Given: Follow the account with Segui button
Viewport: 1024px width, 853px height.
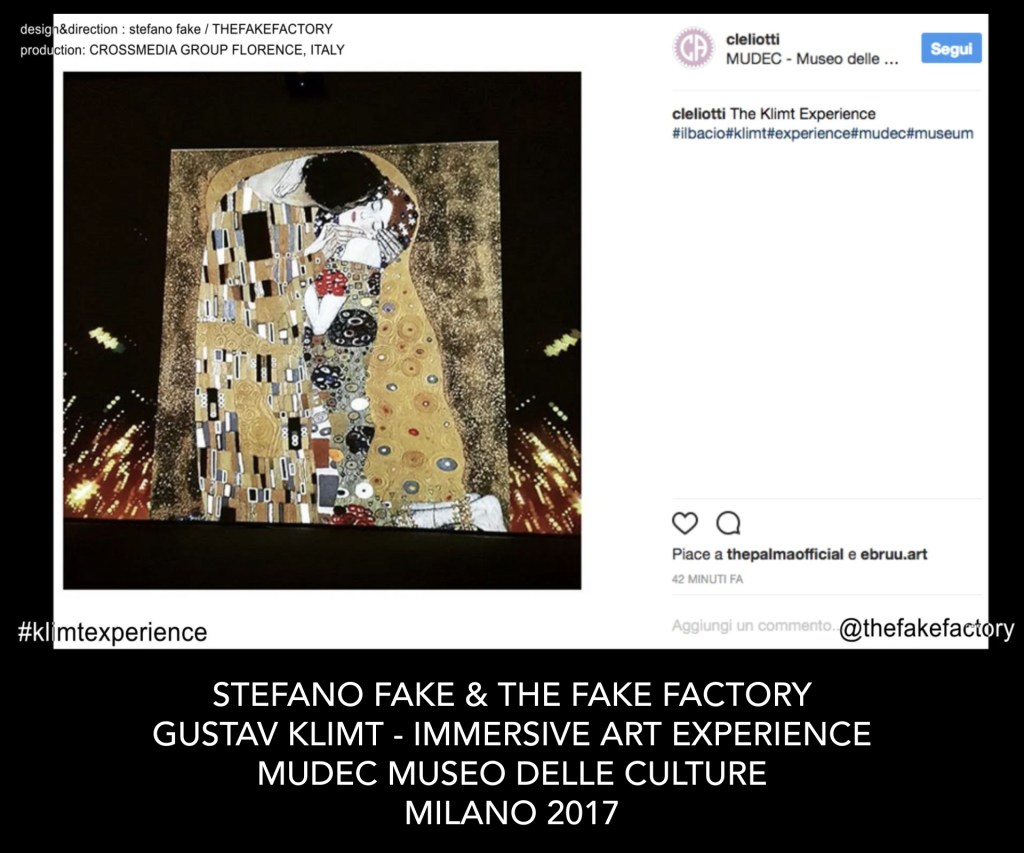Looking at the screenshot, I should tap(951, 48).
